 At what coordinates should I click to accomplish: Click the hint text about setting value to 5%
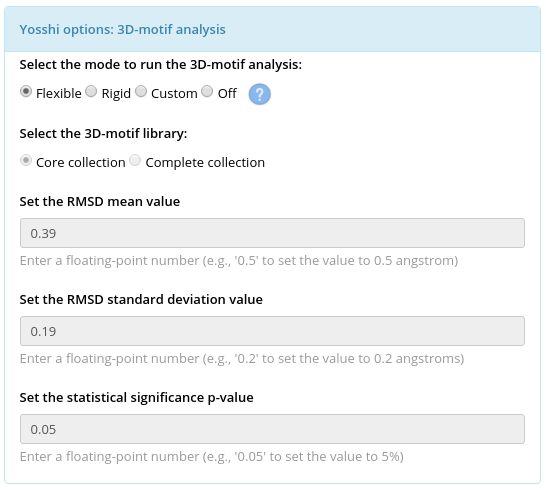(x=212, y=457)
